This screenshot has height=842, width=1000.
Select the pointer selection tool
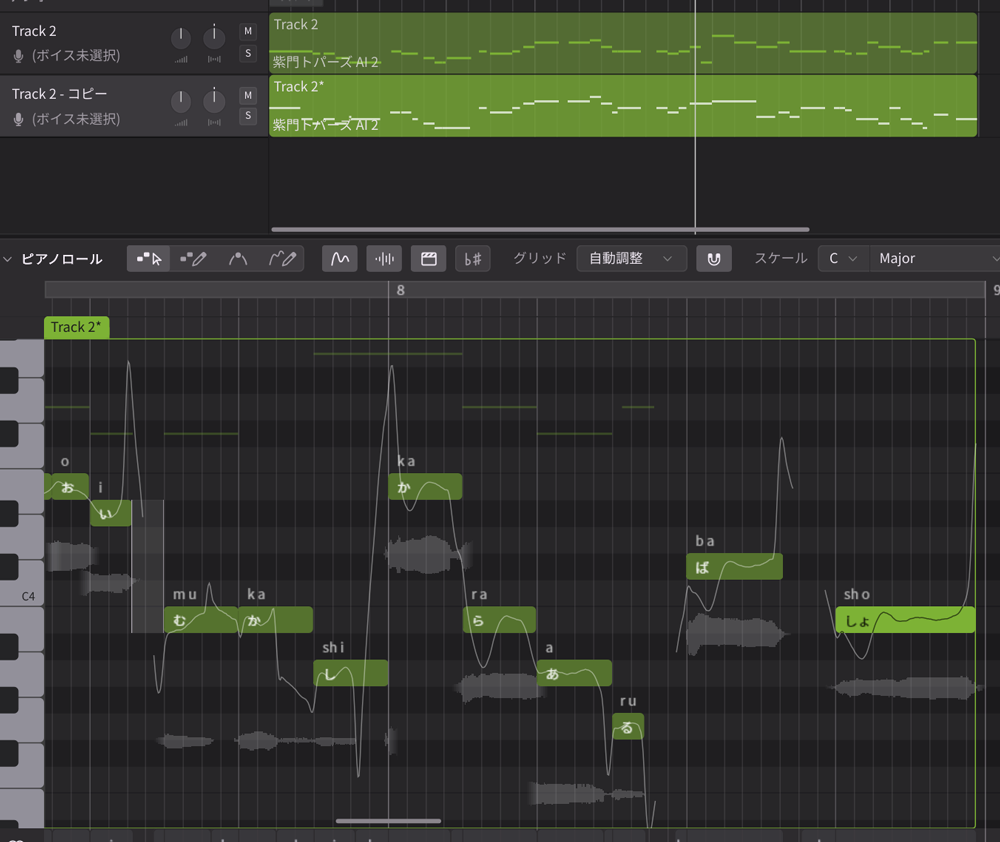[x=149, y=259]
